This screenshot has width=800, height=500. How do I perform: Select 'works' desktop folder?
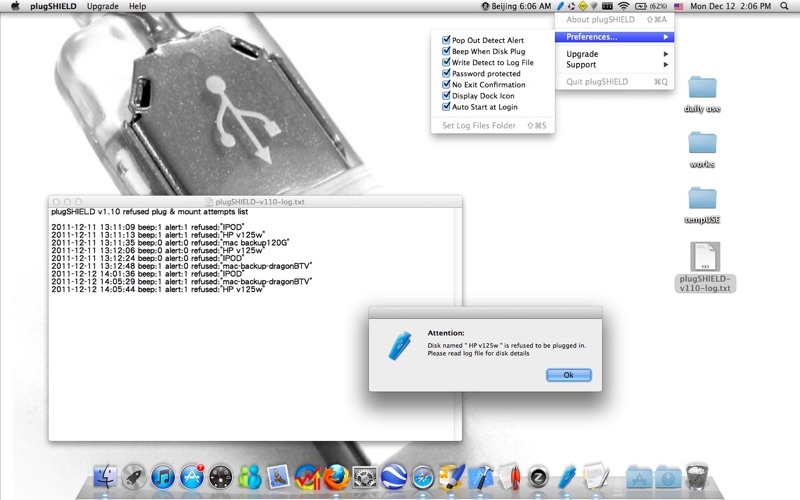[x=702, y=149]
